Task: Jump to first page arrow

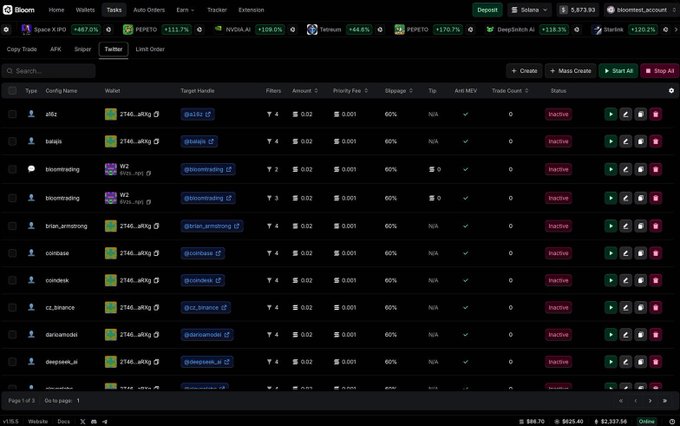Action: click(x=621, y=401)
